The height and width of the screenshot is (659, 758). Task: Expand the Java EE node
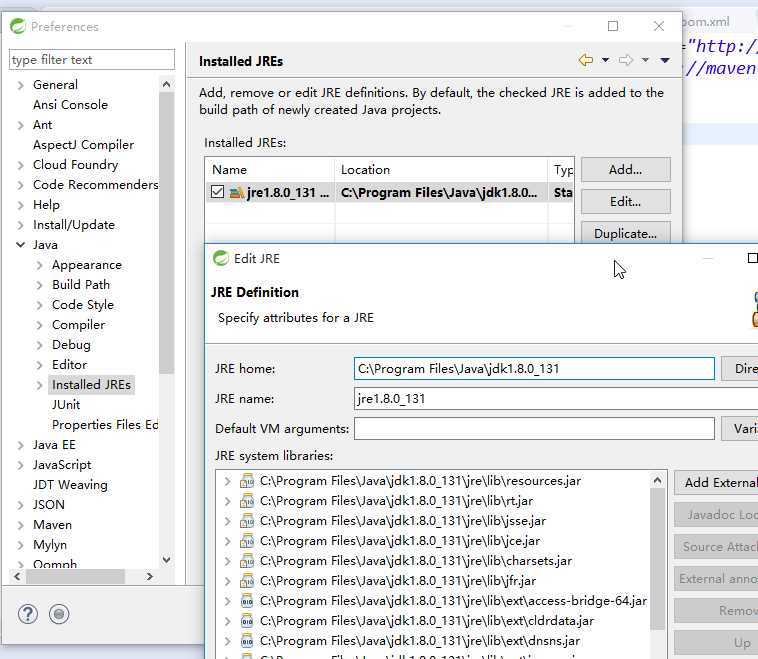(x=20, y=445)
